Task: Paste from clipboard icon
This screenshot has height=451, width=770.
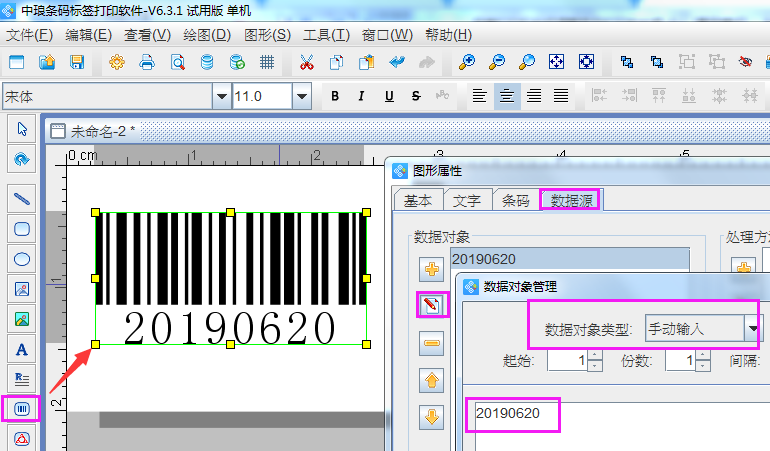Action: click(x=366, y=62)
